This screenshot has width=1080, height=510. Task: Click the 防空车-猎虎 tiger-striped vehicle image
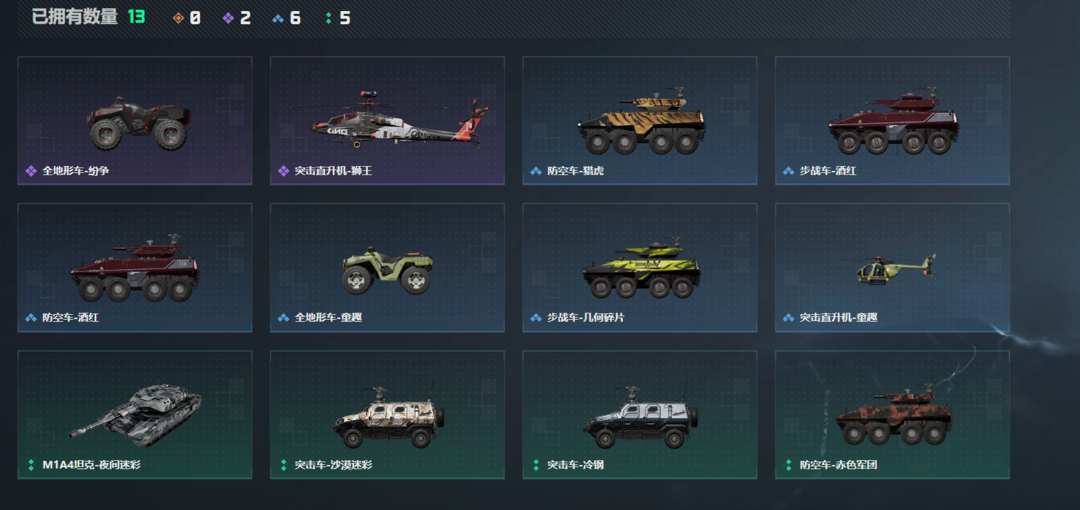[641, 121]
